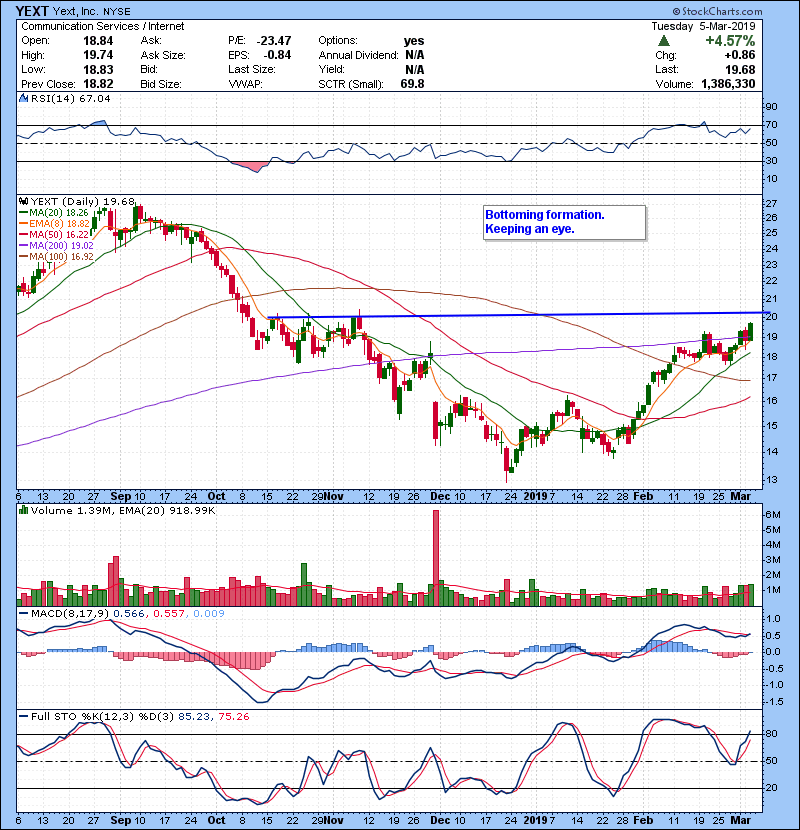This screenshot has height=830, width=800.
Task: Select the 'Bottoming formation' annotation box
Action: coord(563,222)
